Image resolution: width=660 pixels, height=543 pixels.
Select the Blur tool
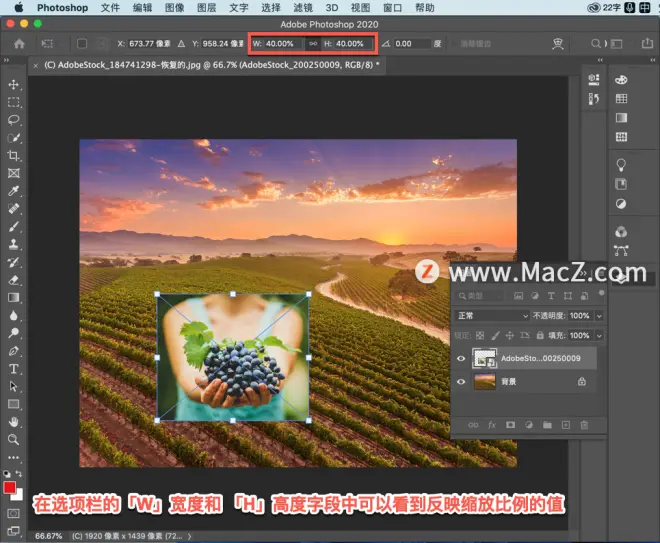coord(13,315)
